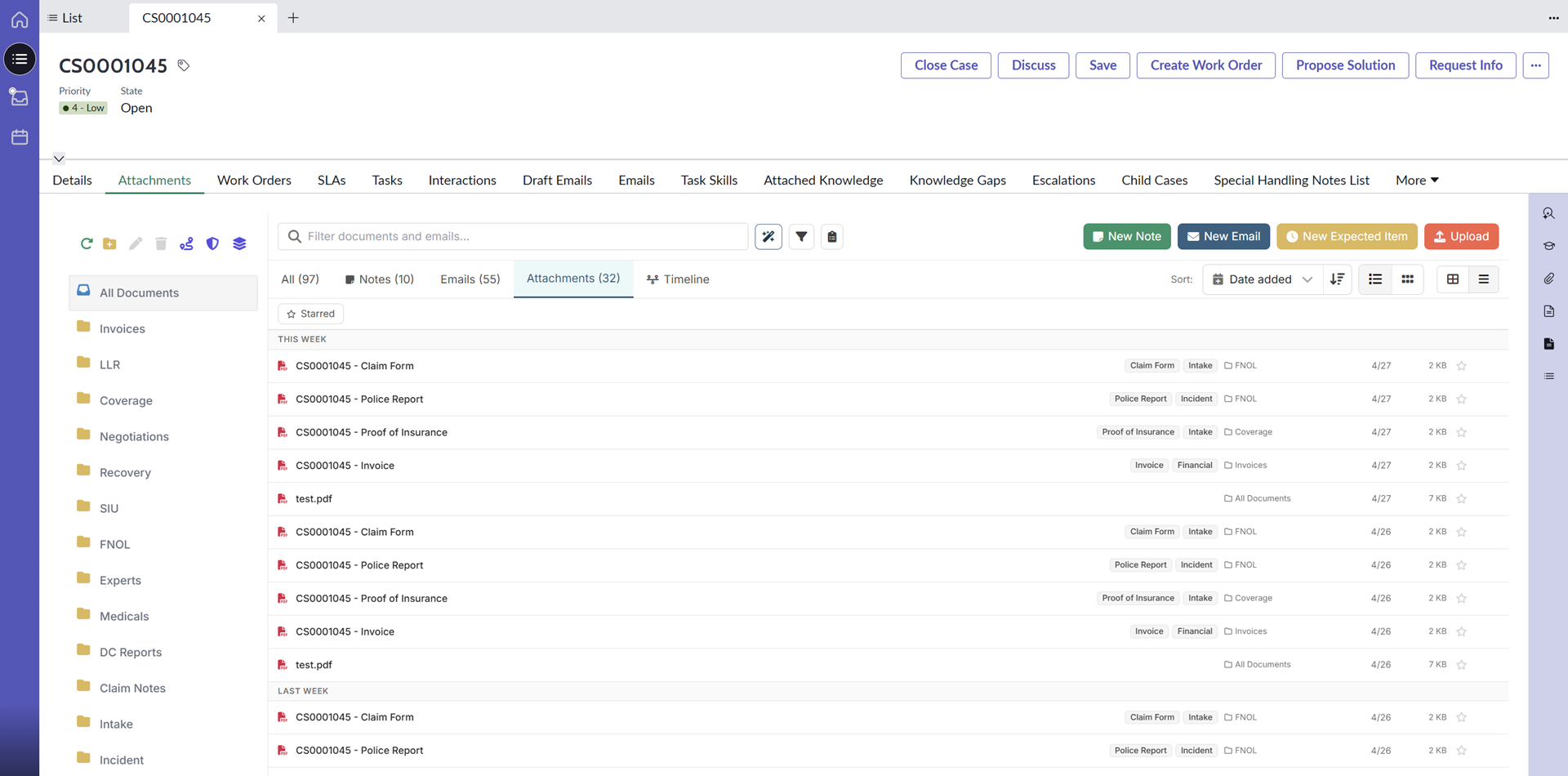Open paperclip attachments icon in right rail
Screen dimensions: 1568x776
[1548, 279]
